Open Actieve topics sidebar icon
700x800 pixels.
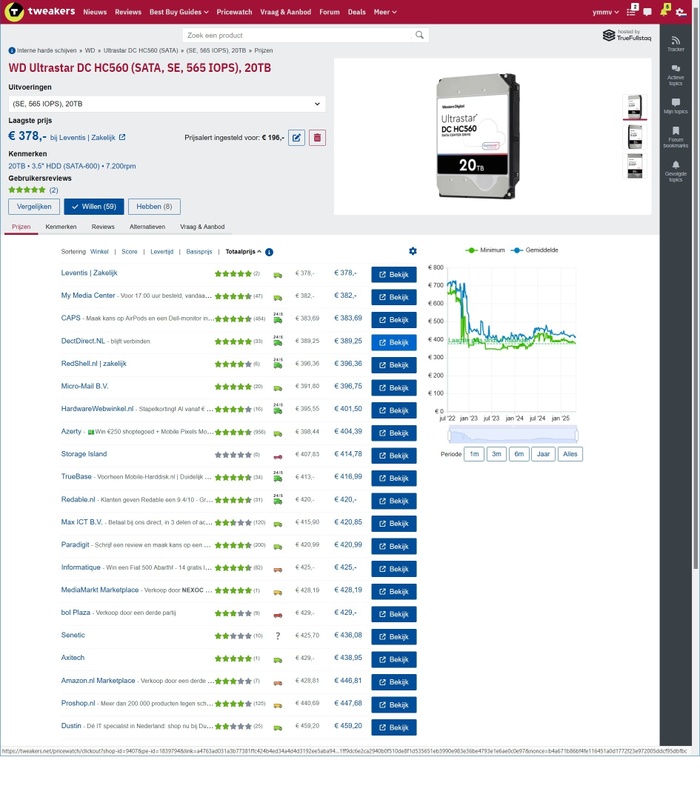coord(676,75)
